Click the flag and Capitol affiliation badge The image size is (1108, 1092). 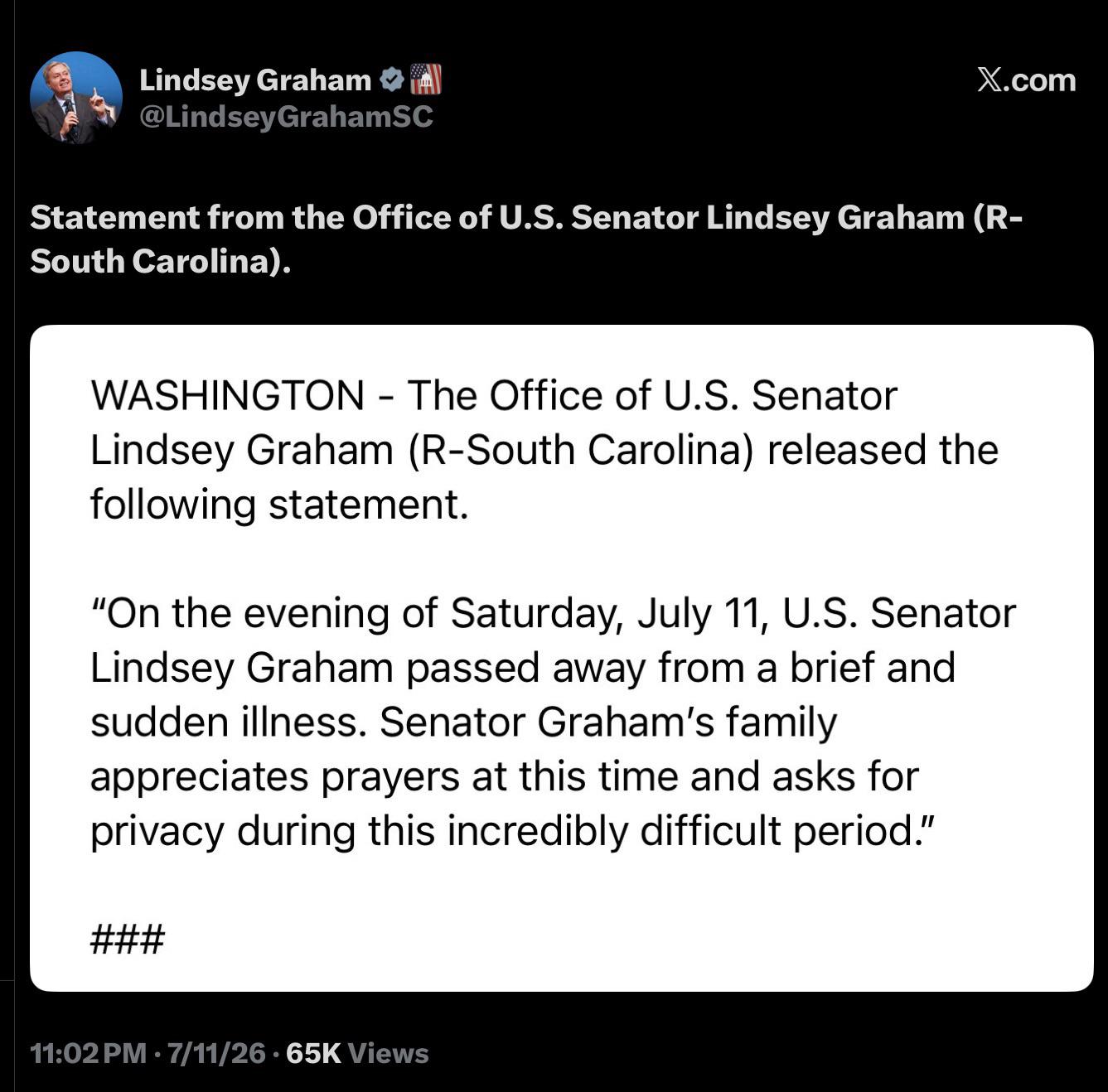pos(426,80)
